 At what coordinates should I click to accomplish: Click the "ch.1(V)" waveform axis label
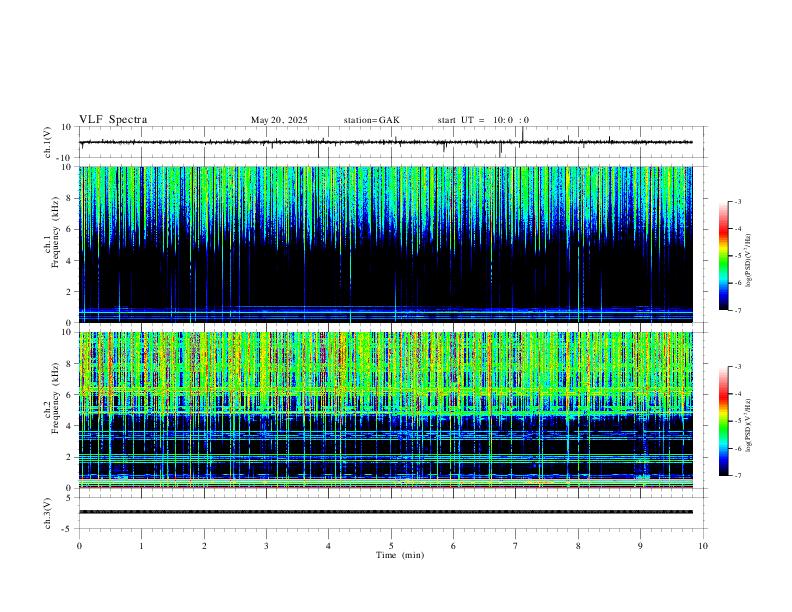coord(48,142)
